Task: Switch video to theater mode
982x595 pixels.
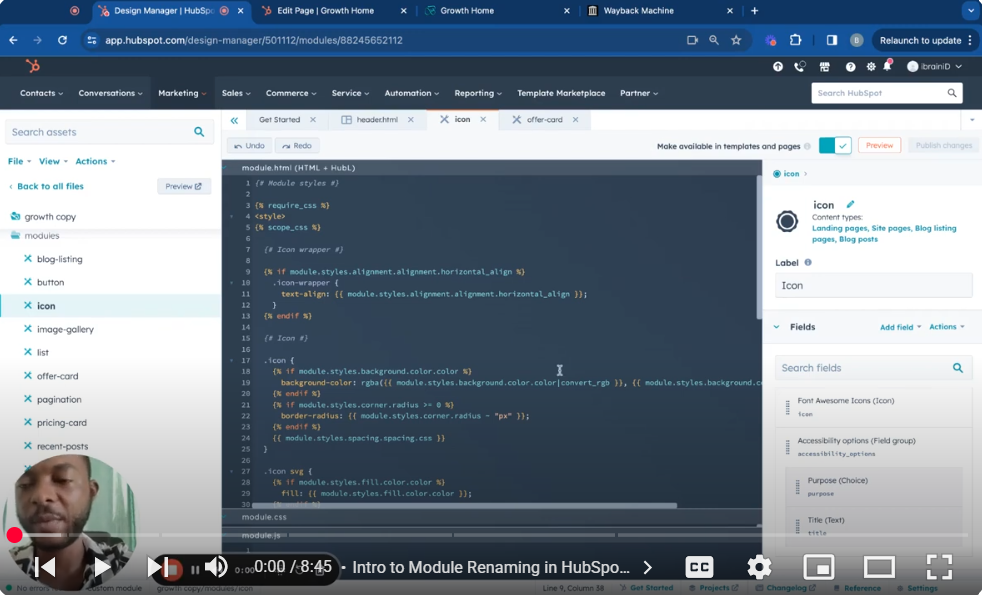Action: pyautogui.click(x=879, y=567)
